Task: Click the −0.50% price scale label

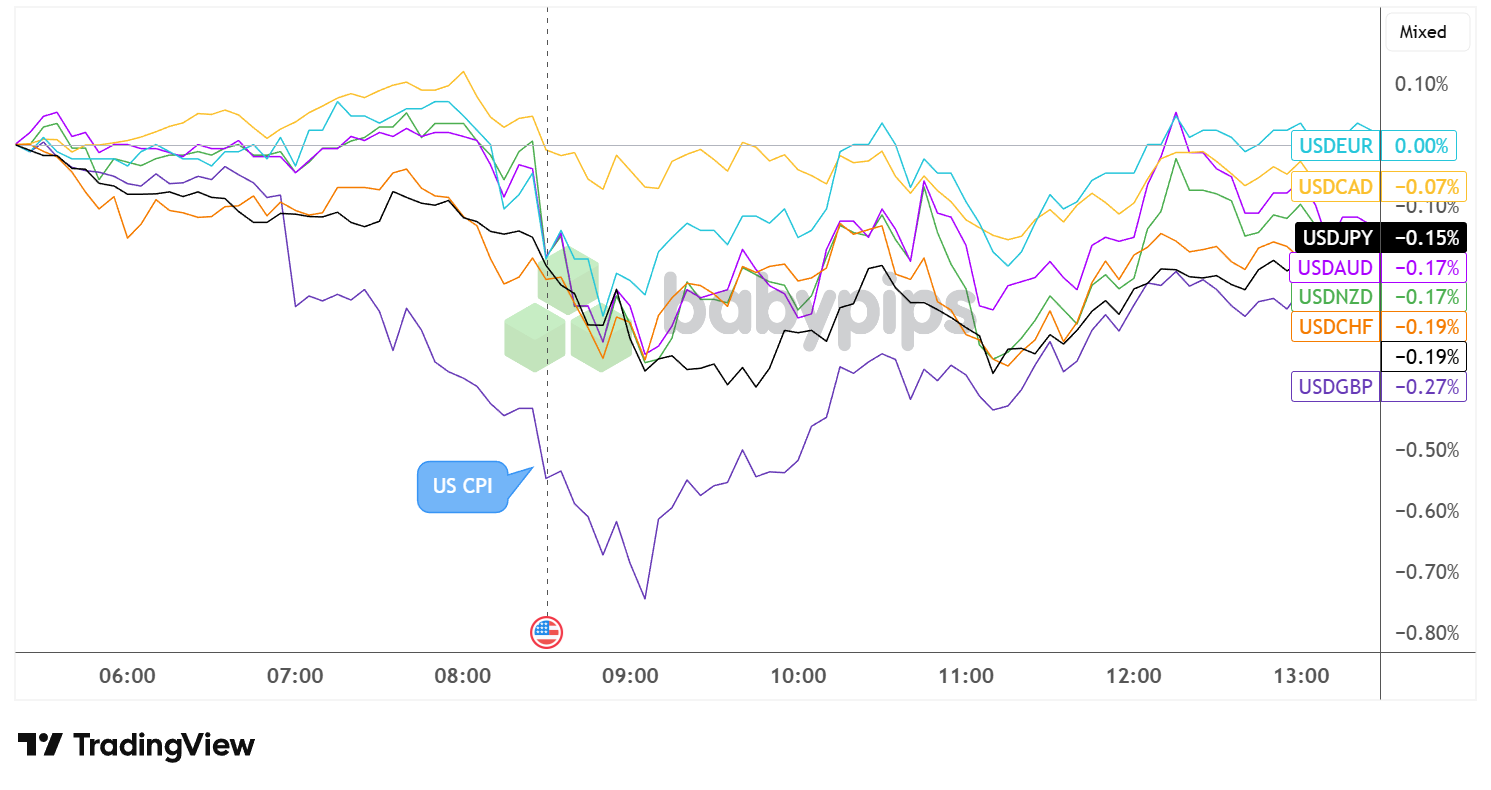Action: (1421, 450)
